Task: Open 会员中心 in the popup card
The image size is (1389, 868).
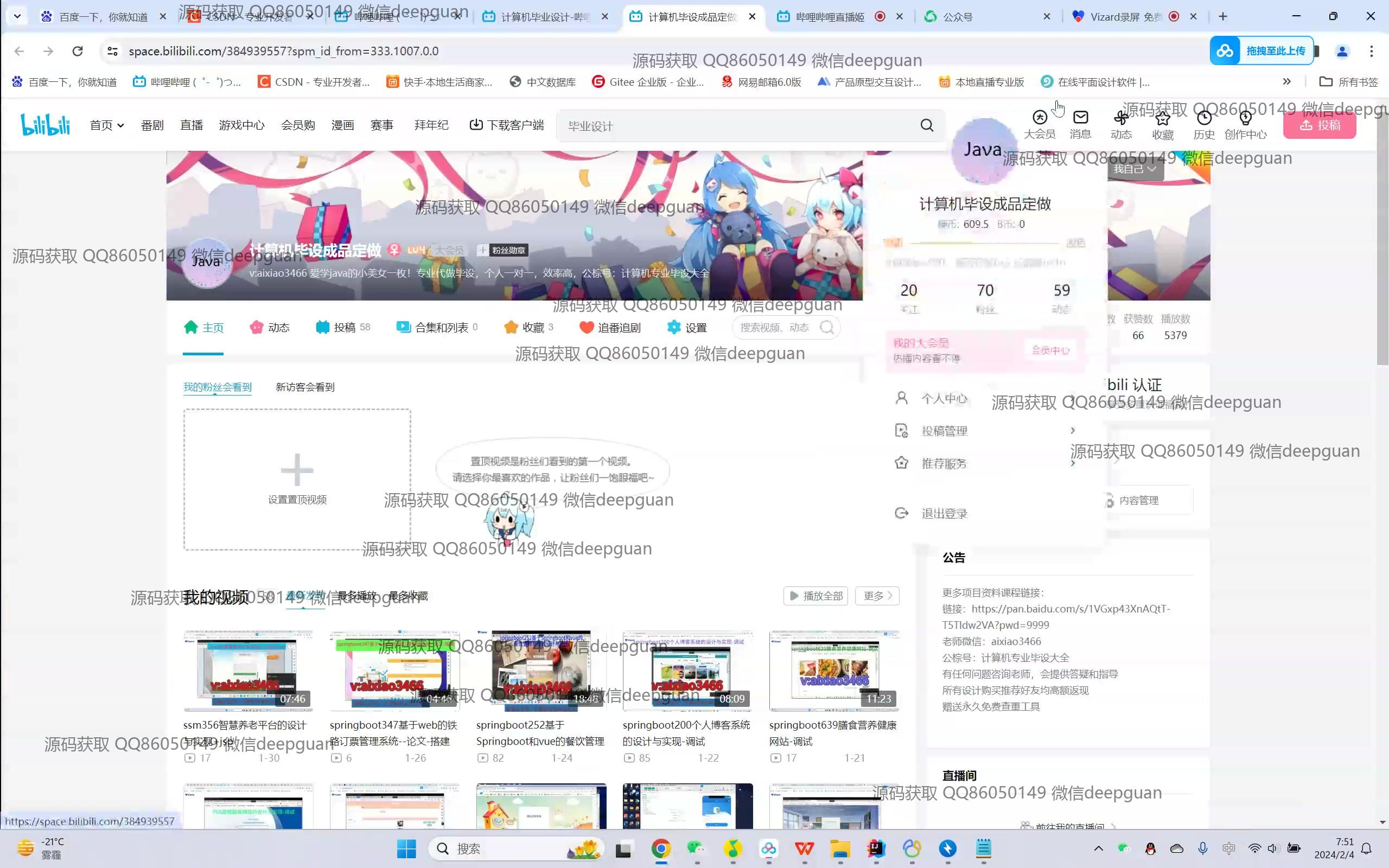Action: [x=1050, y=350]
